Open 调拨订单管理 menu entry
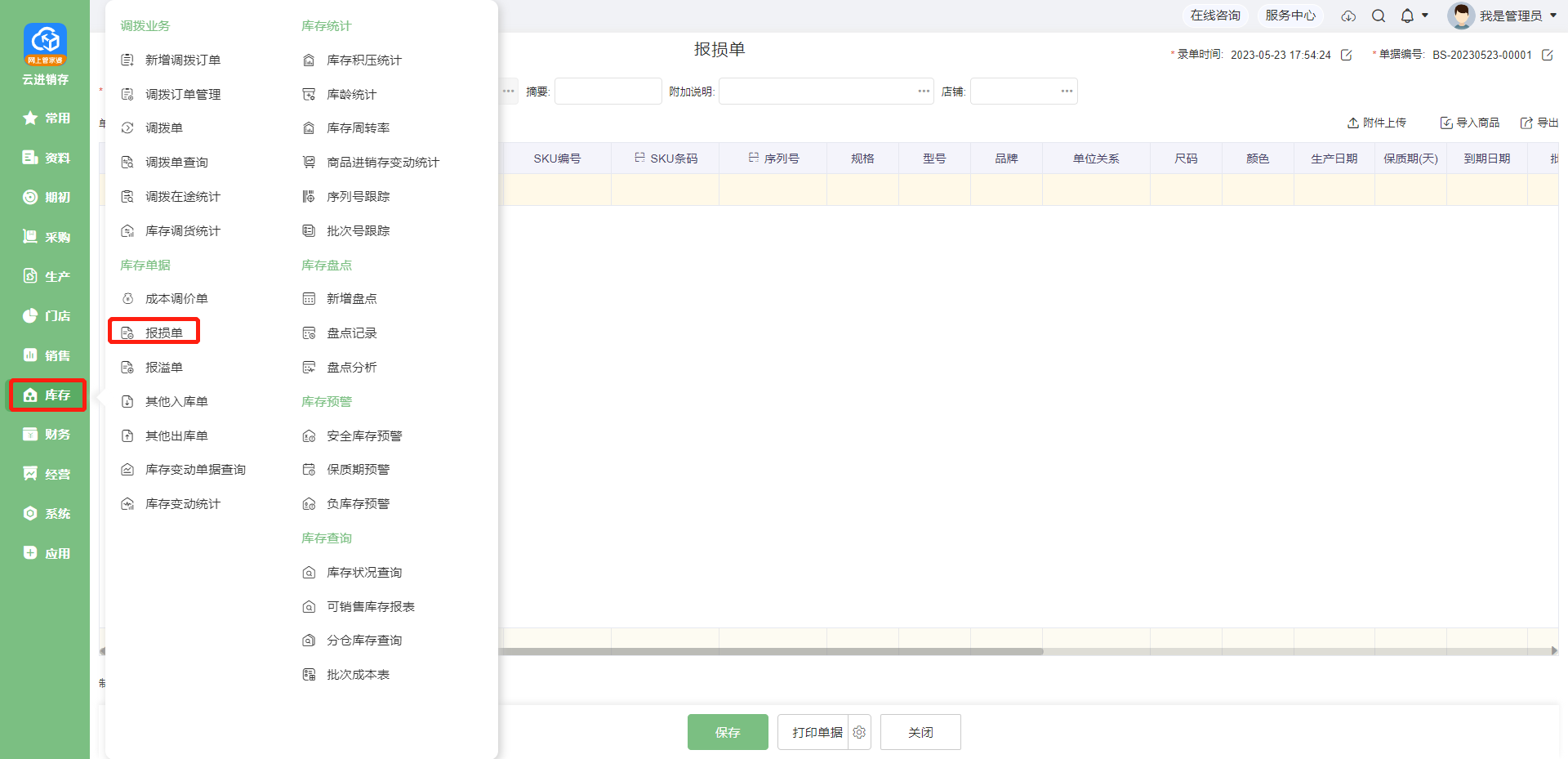 (171, 94)
